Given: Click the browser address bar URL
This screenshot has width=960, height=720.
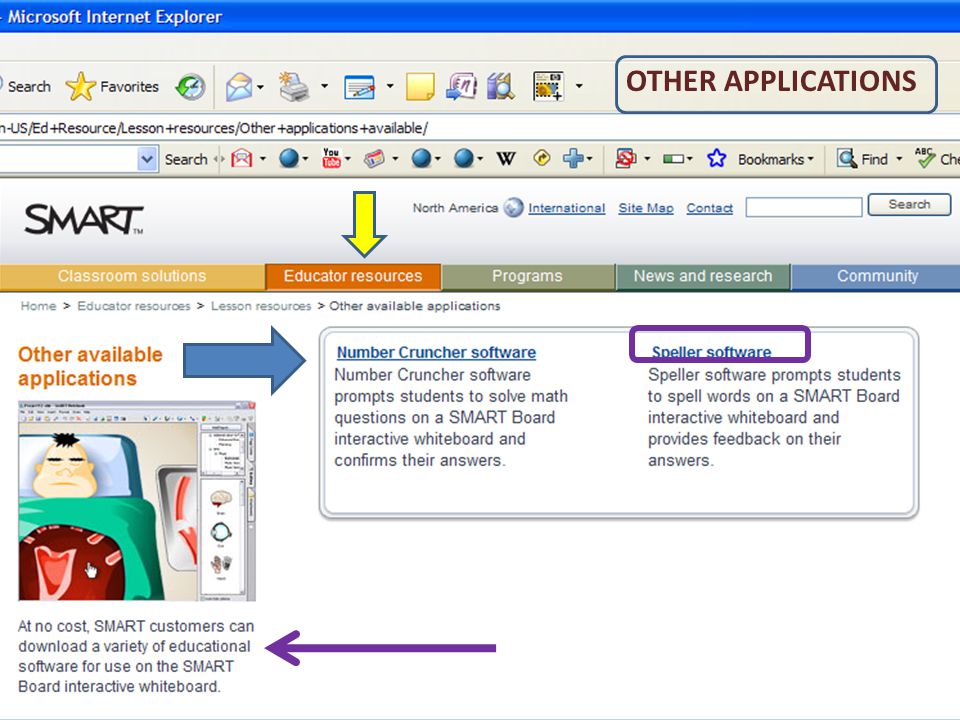Looking at the screenshot, I should tap(214, 129).
